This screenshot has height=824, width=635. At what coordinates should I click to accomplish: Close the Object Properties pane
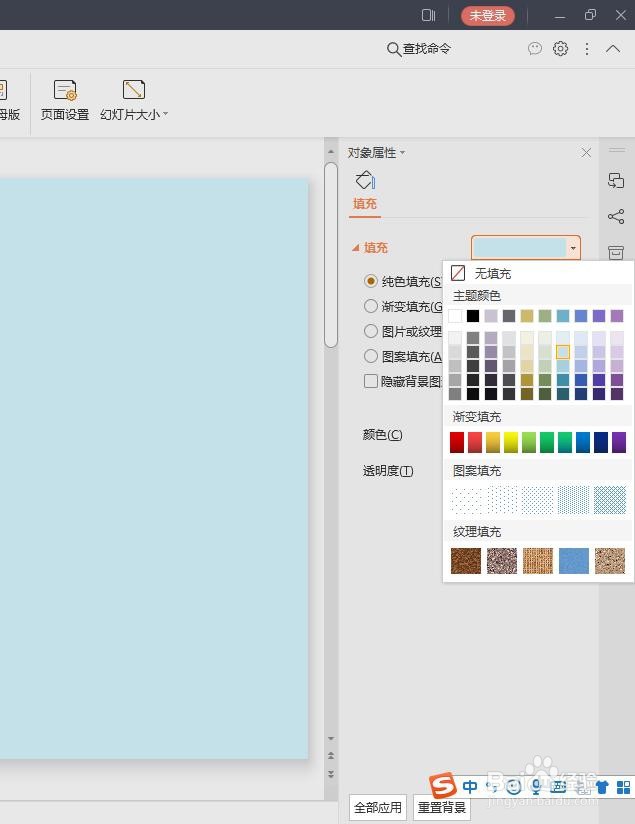pos(586,152)
